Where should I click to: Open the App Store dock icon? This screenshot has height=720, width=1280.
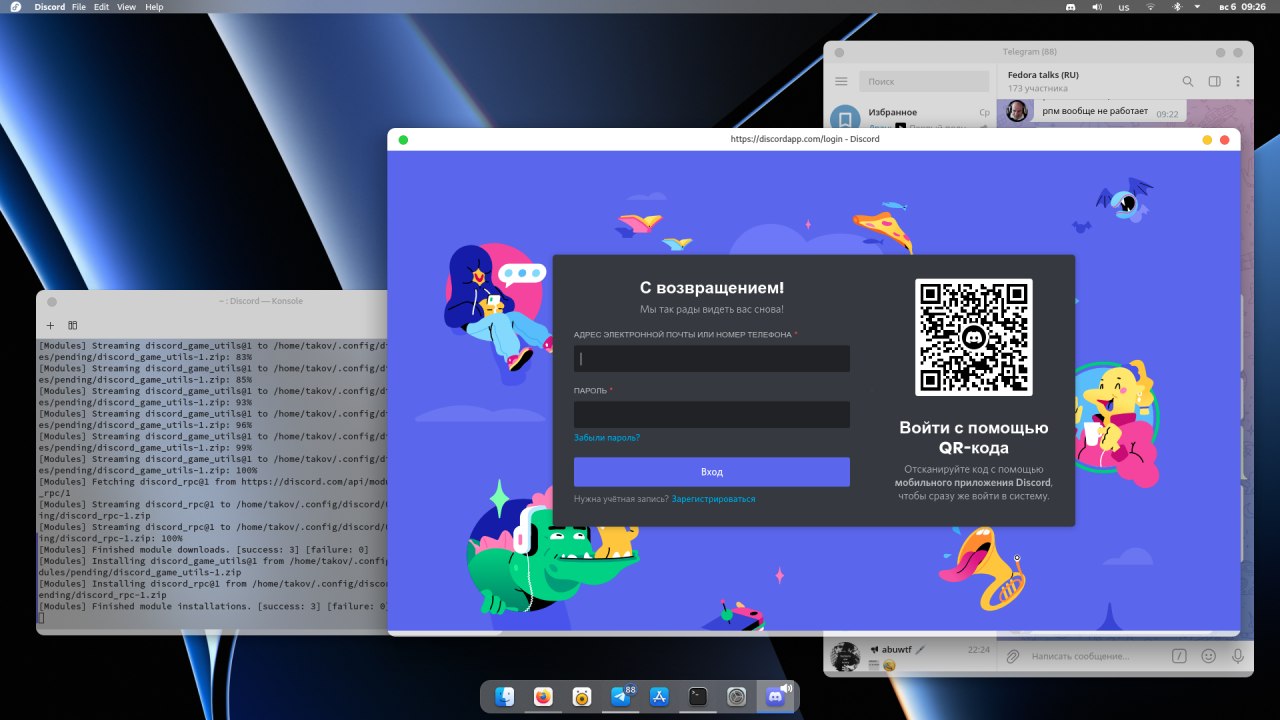click(x=659, y=697)
